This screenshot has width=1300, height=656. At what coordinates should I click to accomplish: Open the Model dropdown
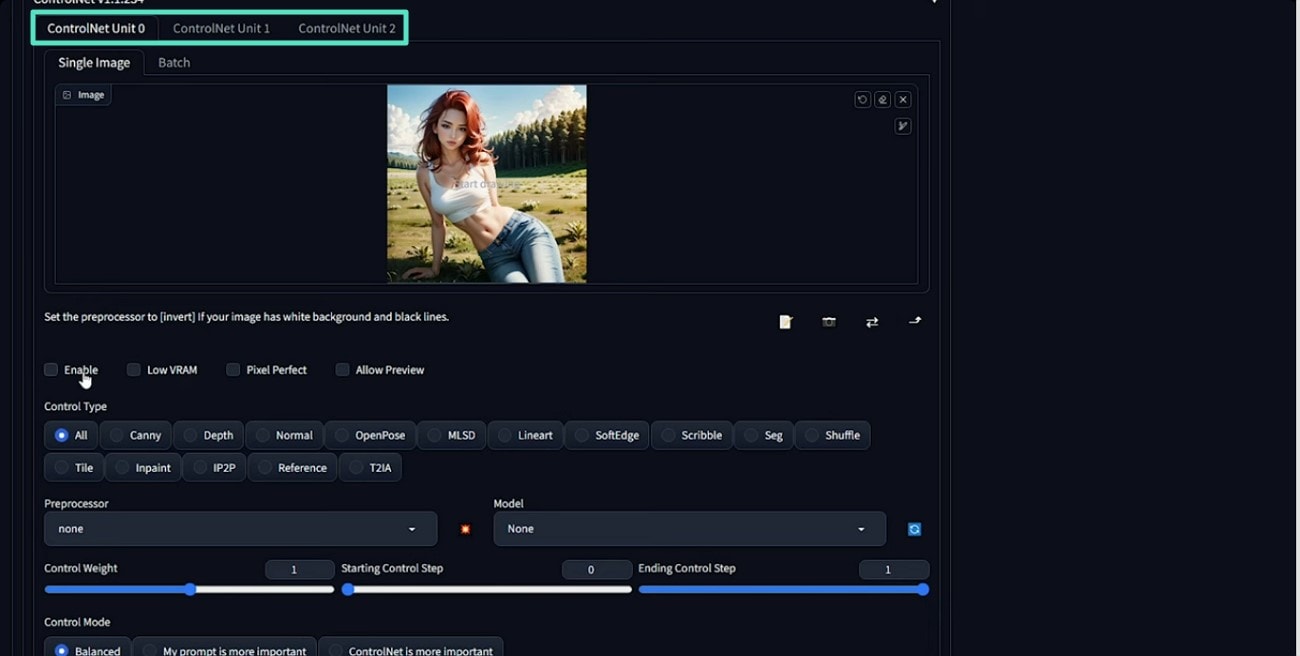coord(689,529)
